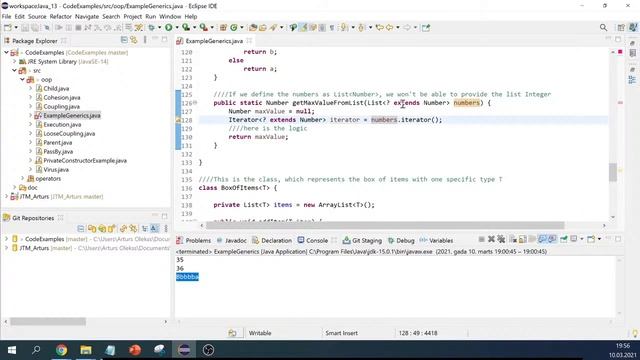Open the Source menu

click(x=37, y=16)
